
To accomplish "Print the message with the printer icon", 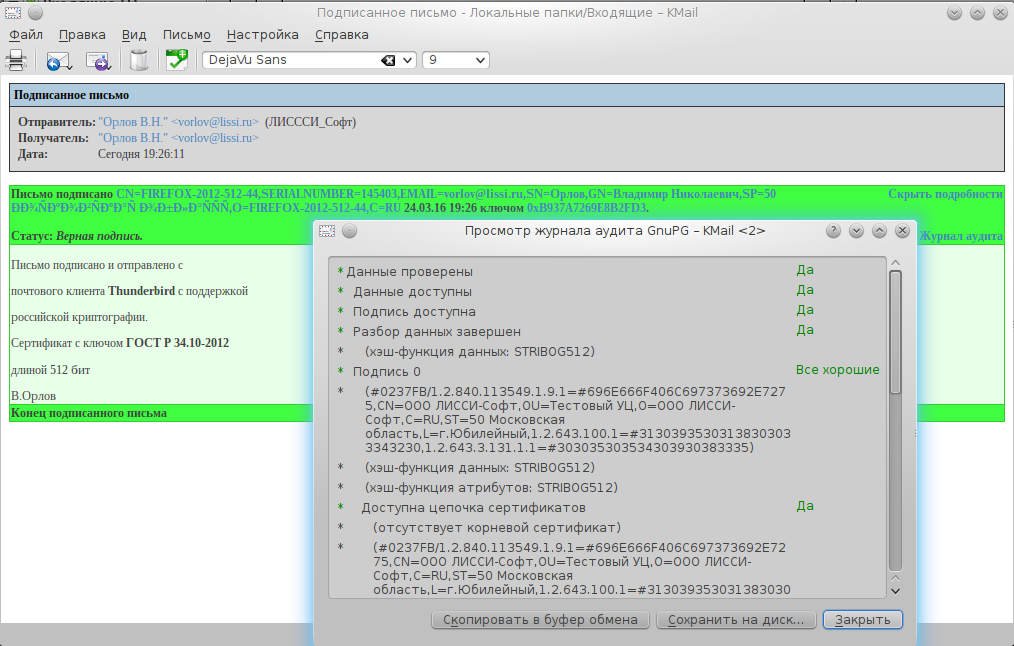I will (16, 60).
